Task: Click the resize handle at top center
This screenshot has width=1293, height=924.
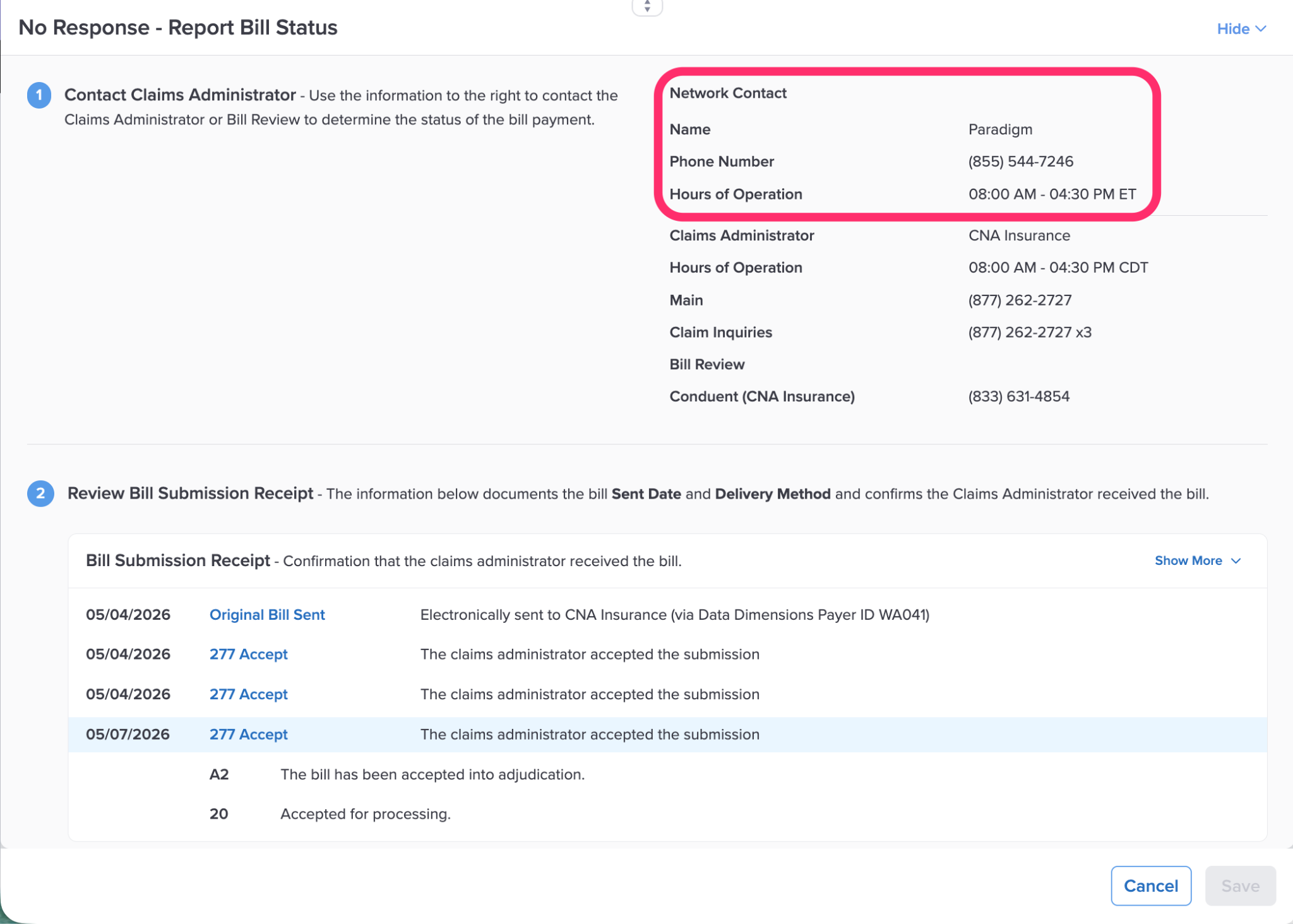Action: [647, 7]
